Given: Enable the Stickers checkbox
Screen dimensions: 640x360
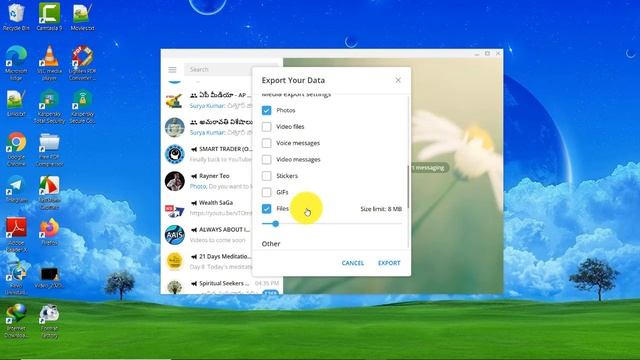Looking at the screenshot, I should point(266,176).
